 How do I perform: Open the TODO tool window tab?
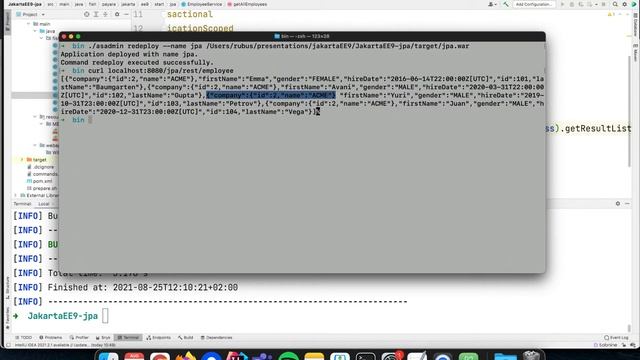(x=23, y=338)
